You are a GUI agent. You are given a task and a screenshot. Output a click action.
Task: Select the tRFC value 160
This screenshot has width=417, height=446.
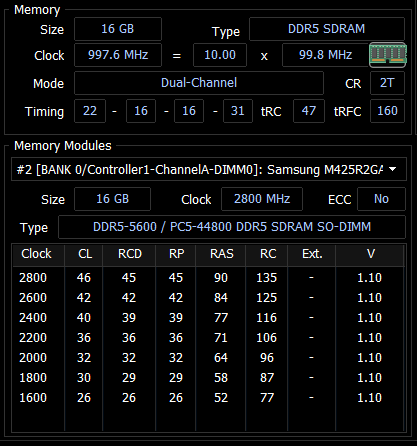pos(387,111)
